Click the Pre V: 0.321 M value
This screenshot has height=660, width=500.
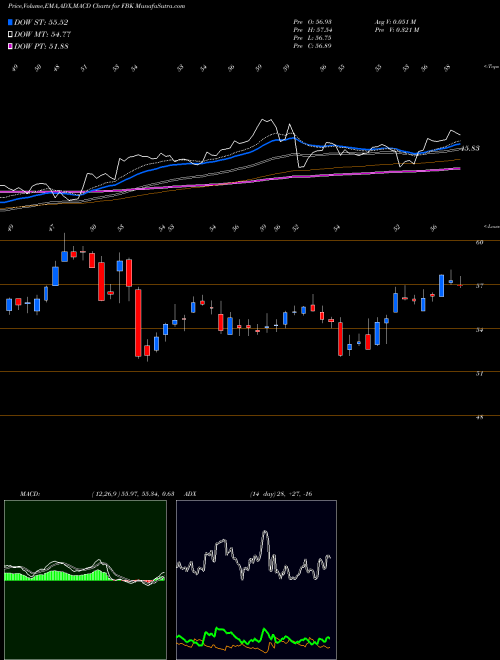396,30
